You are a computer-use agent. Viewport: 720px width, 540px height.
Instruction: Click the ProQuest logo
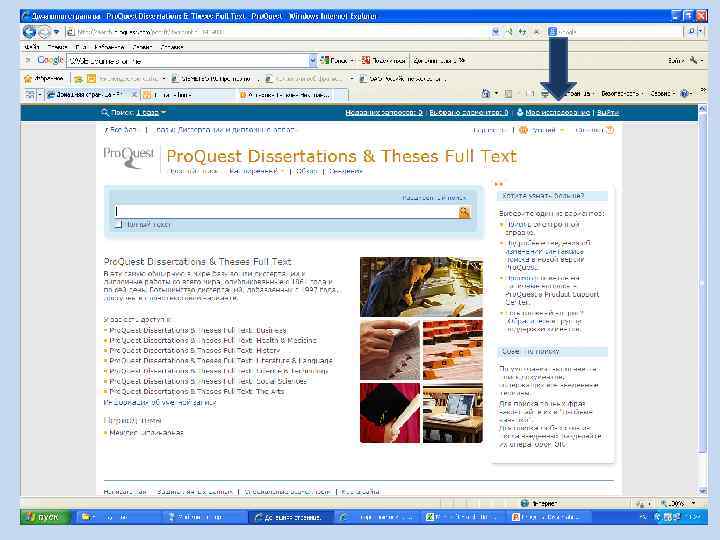tap(129, 158)
